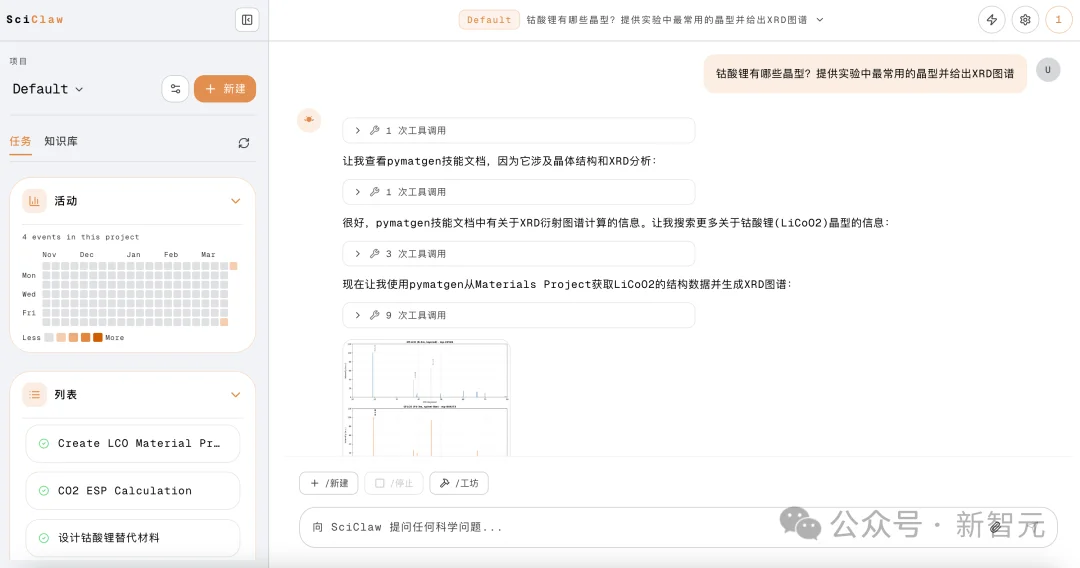
Task: Open Create LCO Material task
Action: [x=132, y=443]
